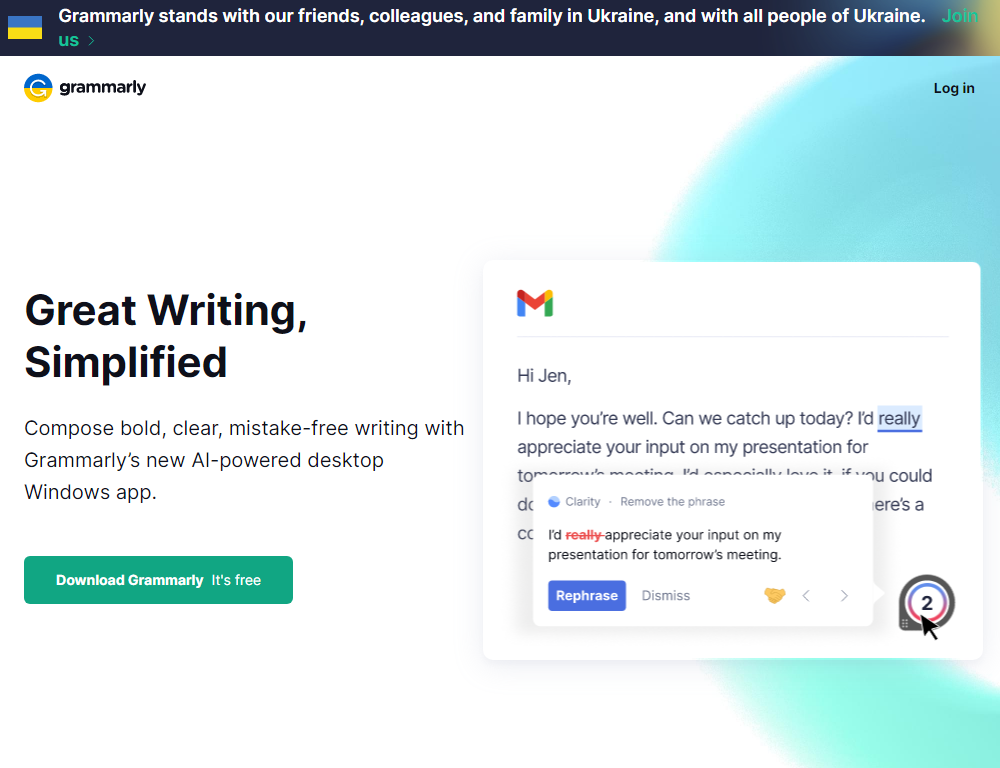Image resolution: width=1000 pixels, height=768 pixels.
Task: Click the blue Clarity indicator icon
Action: click(x=554, y=502)
